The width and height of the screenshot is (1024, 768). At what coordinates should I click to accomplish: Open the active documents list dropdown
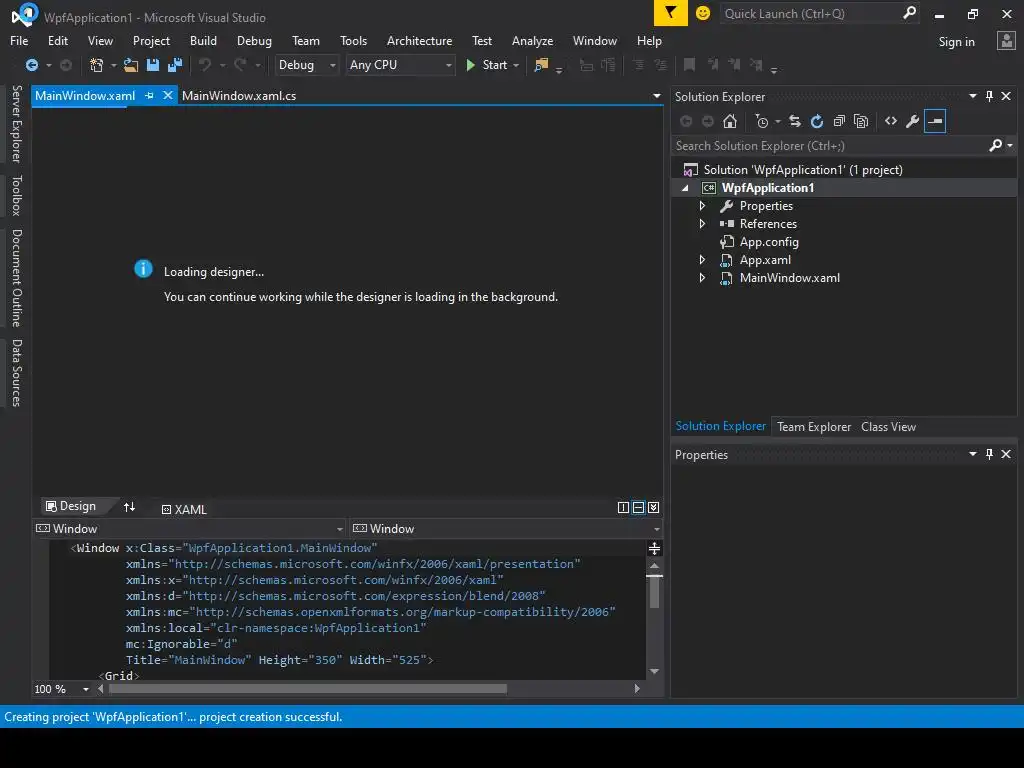coord(656,96)
